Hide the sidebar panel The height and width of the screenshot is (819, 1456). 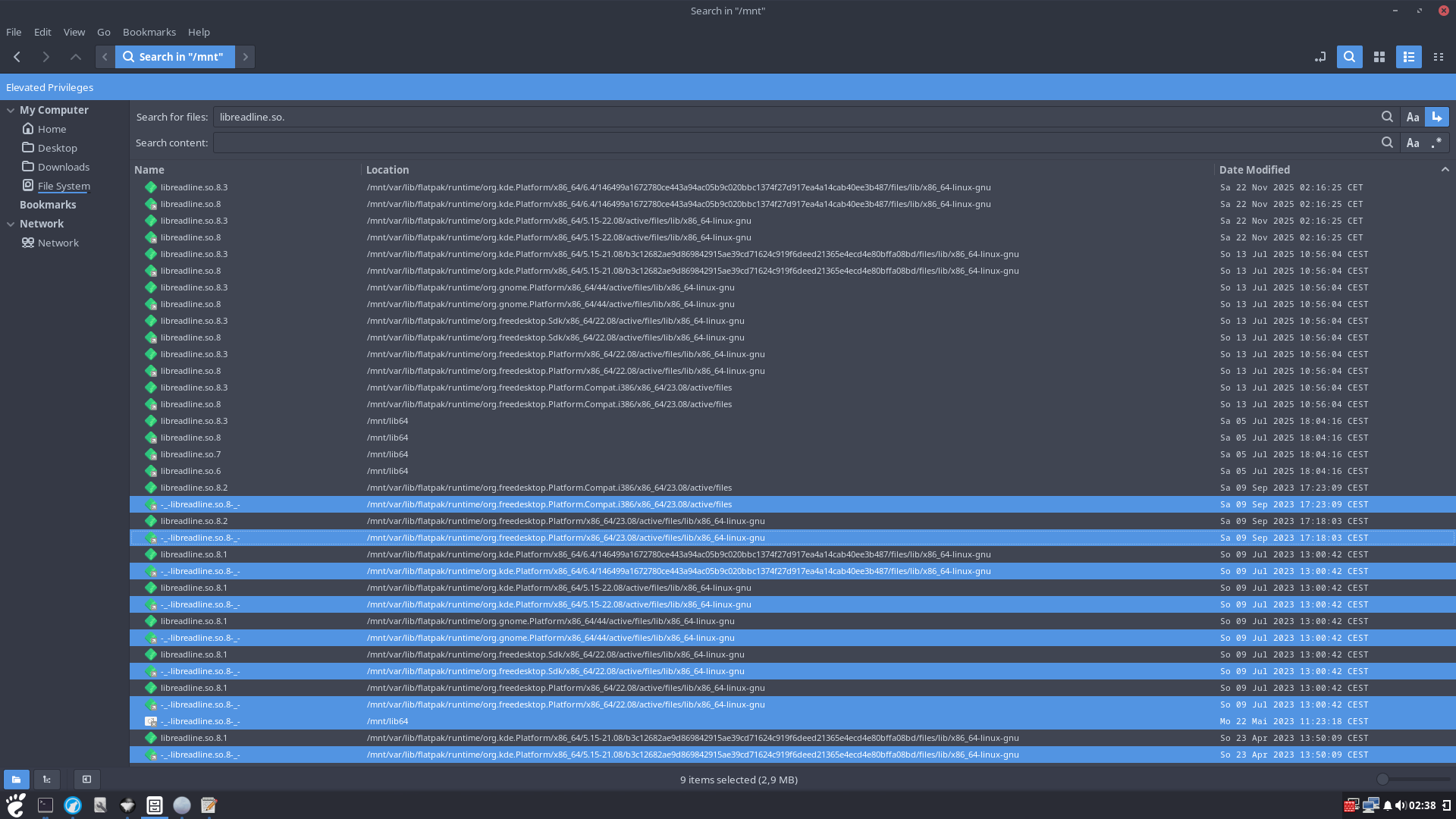coord(86,779)
